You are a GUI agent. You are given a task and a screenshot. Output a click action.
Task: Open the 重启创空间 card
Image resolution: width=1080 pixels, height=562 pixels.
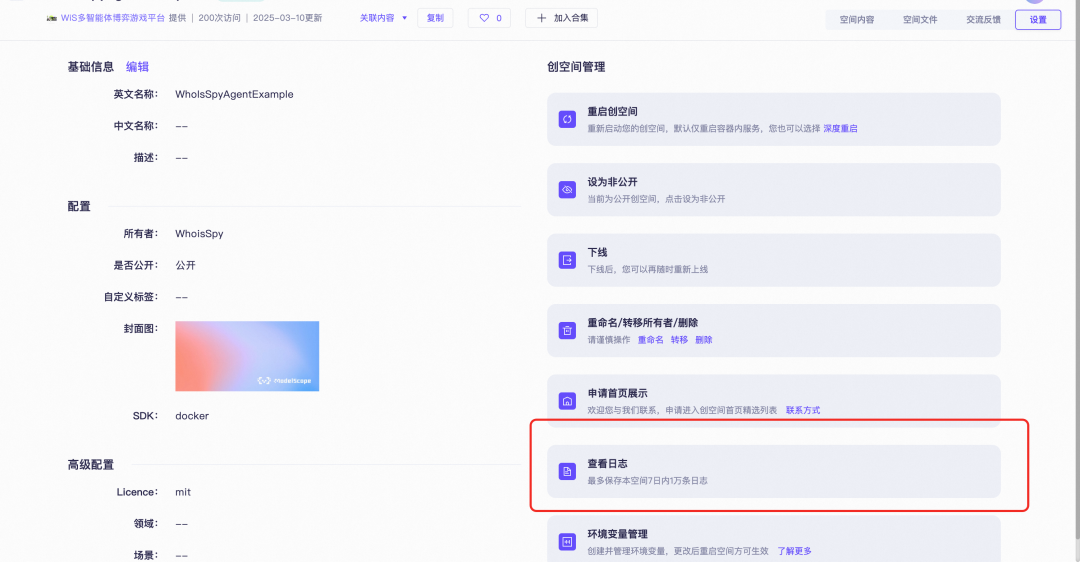click(773, 119)
